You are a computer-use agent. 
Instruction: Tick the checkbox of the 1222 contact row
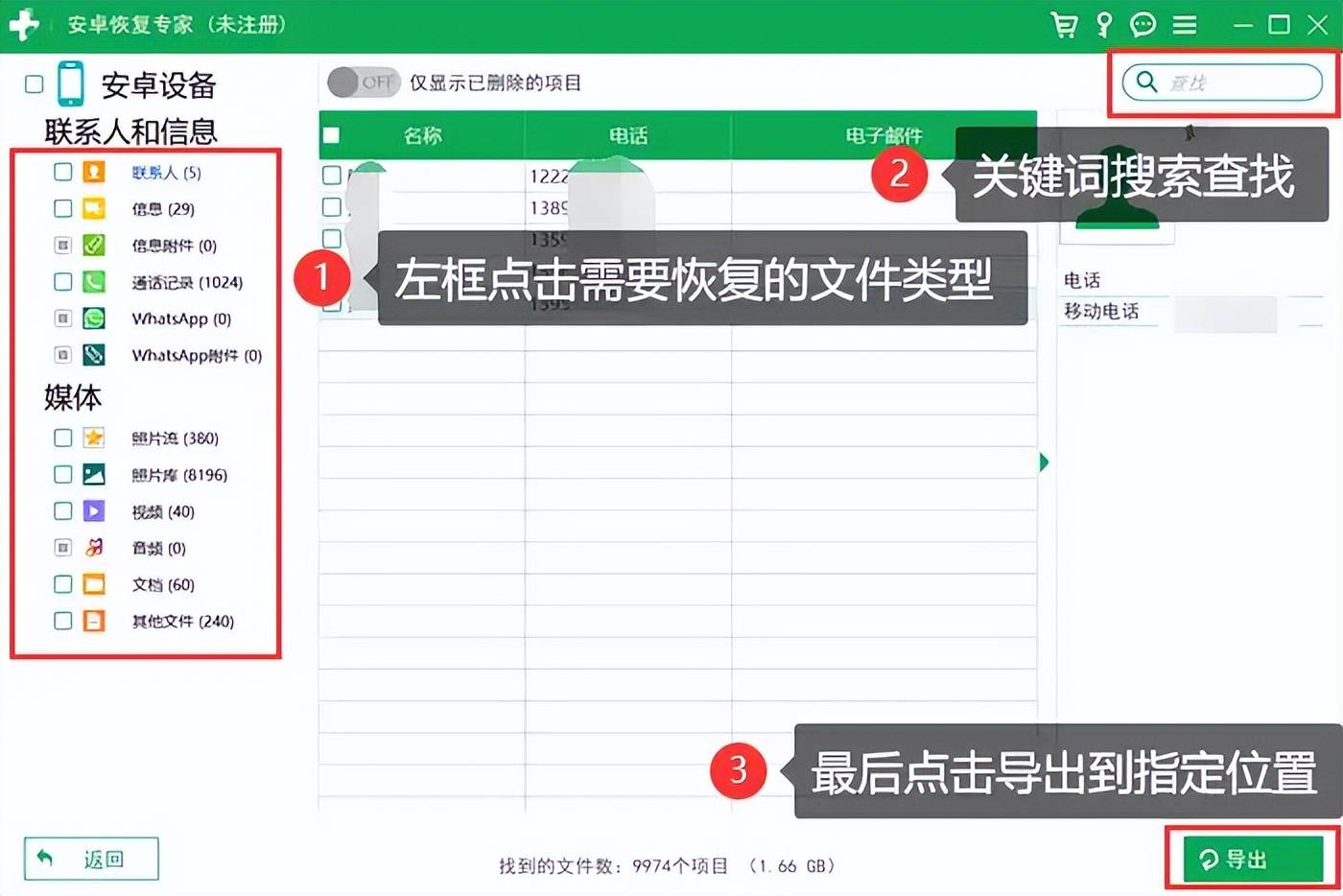[x=331, y=176]
